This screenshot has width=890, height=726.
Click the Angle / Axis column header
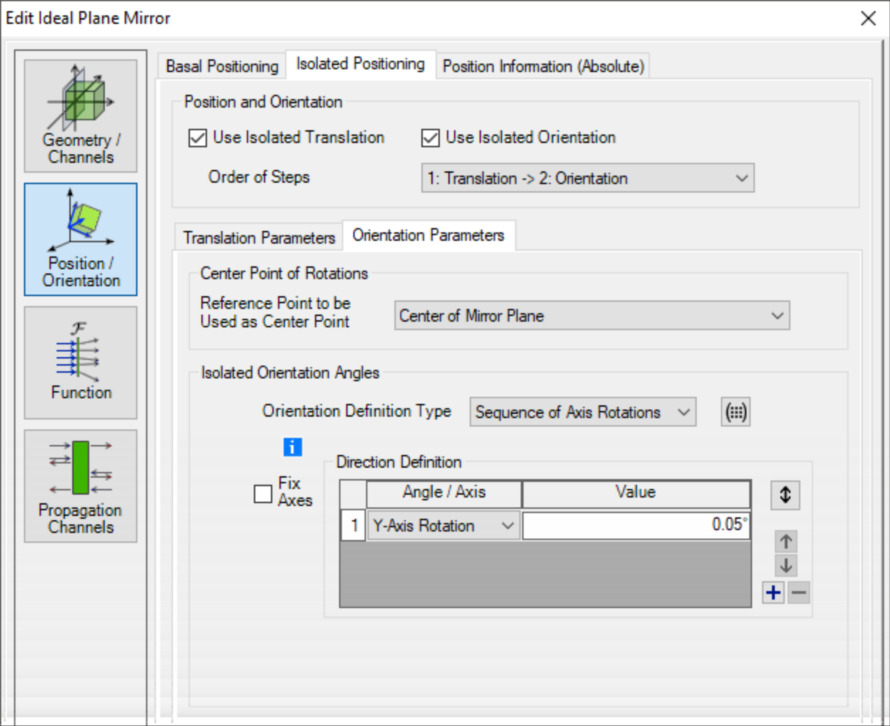click(x=444, y=493)
